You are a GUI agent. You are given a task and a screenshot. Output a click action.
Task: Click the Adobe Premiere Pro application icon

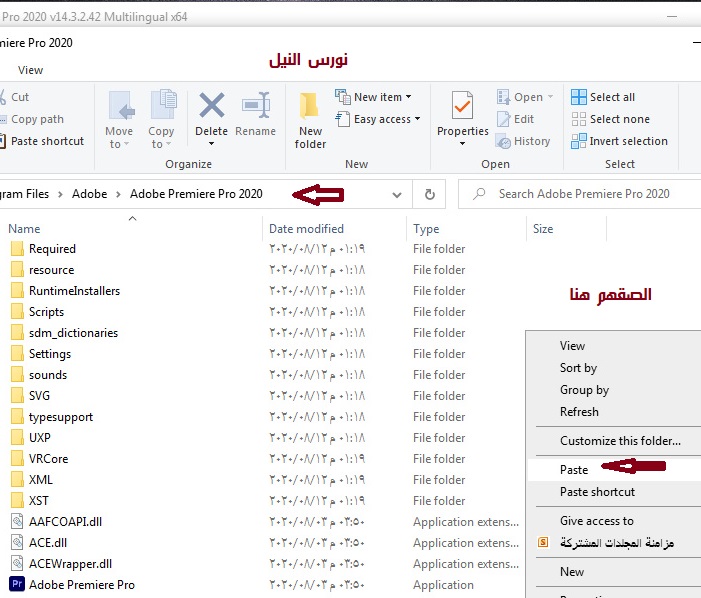tap(17, 584)
